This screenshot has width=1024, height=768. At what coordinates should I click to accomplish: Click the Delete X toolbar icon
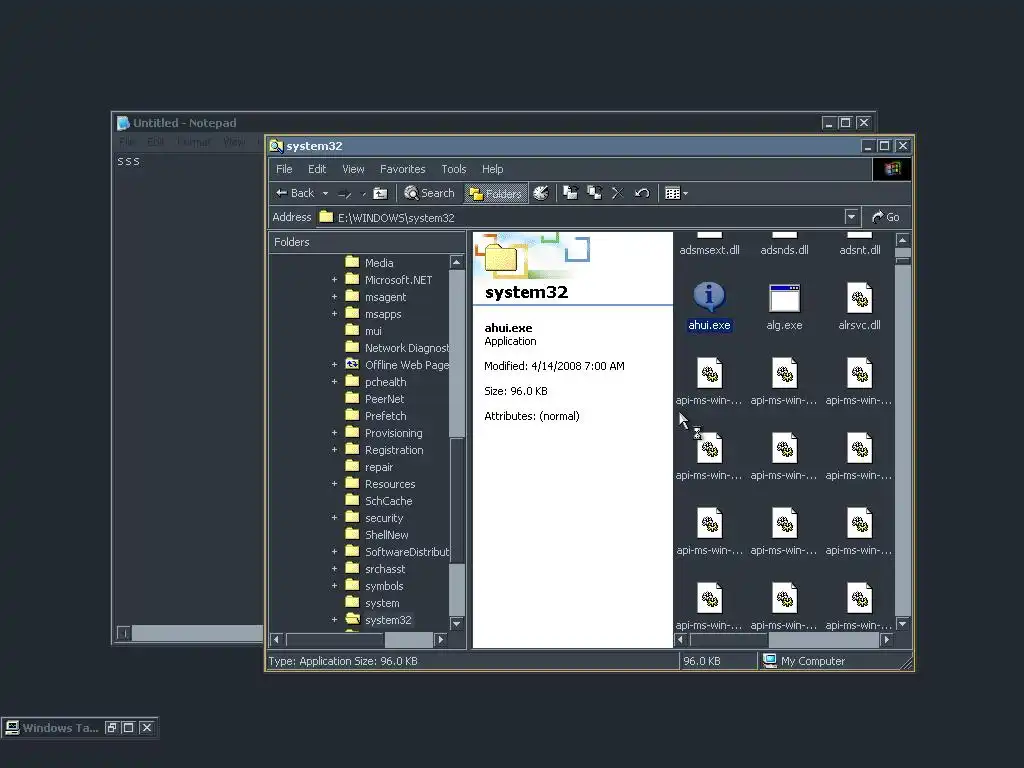618,193
